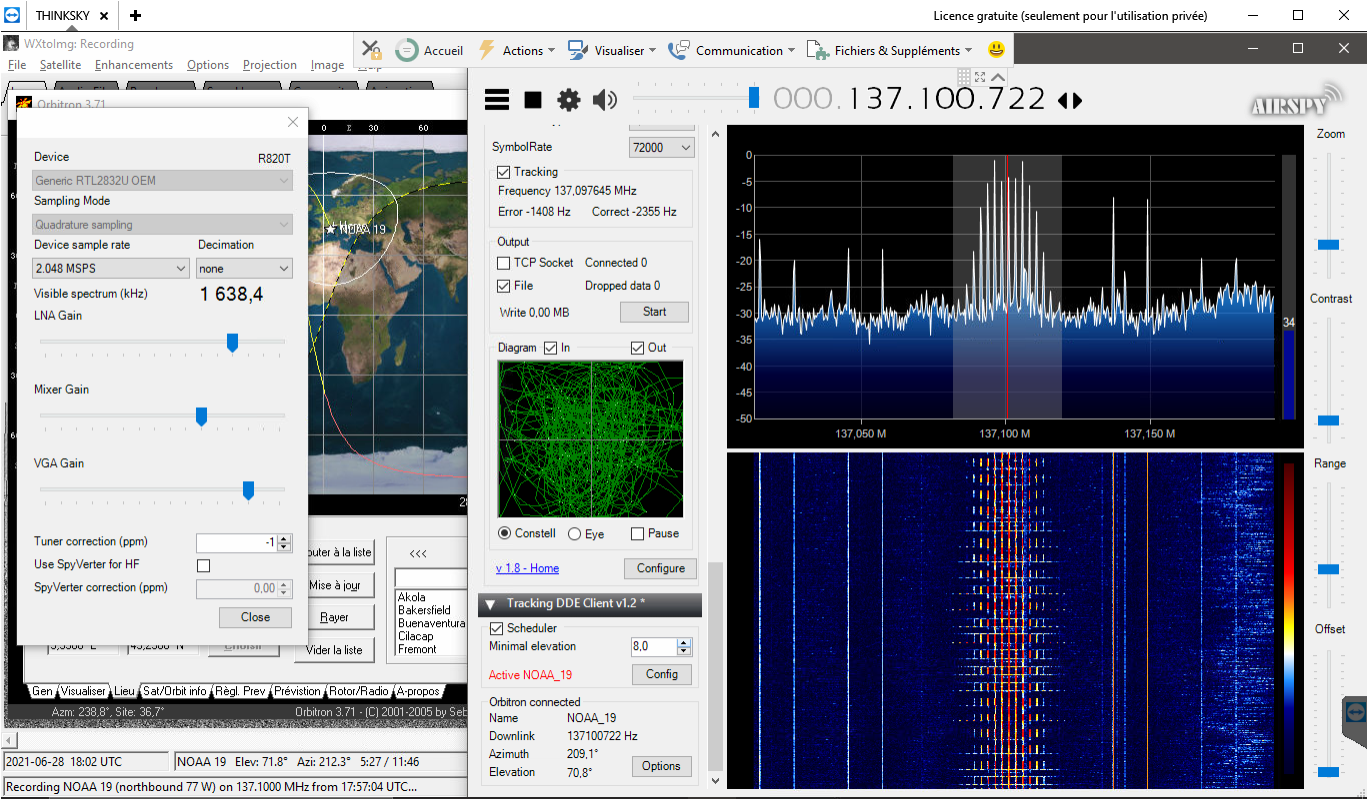Screen dimensions: 1368x800
Task: Open the SymbolRate 72000 dropdown
Action: (x=661, y=147)
